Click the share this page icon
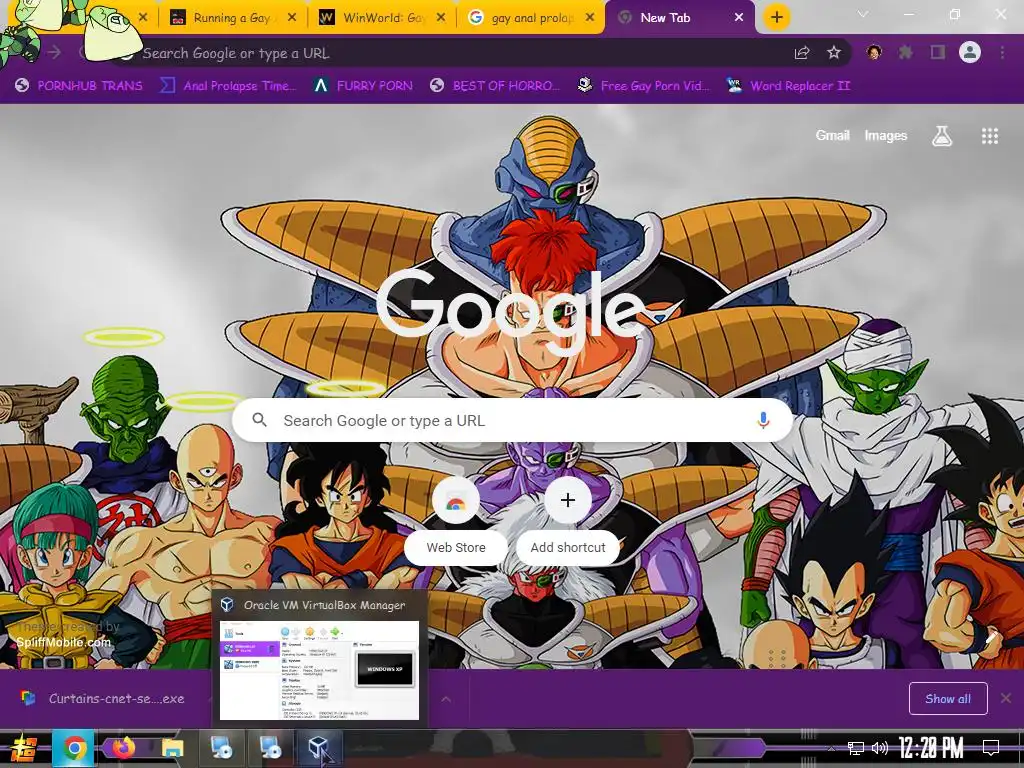The image size is (1024, 768). click(802, 53)
